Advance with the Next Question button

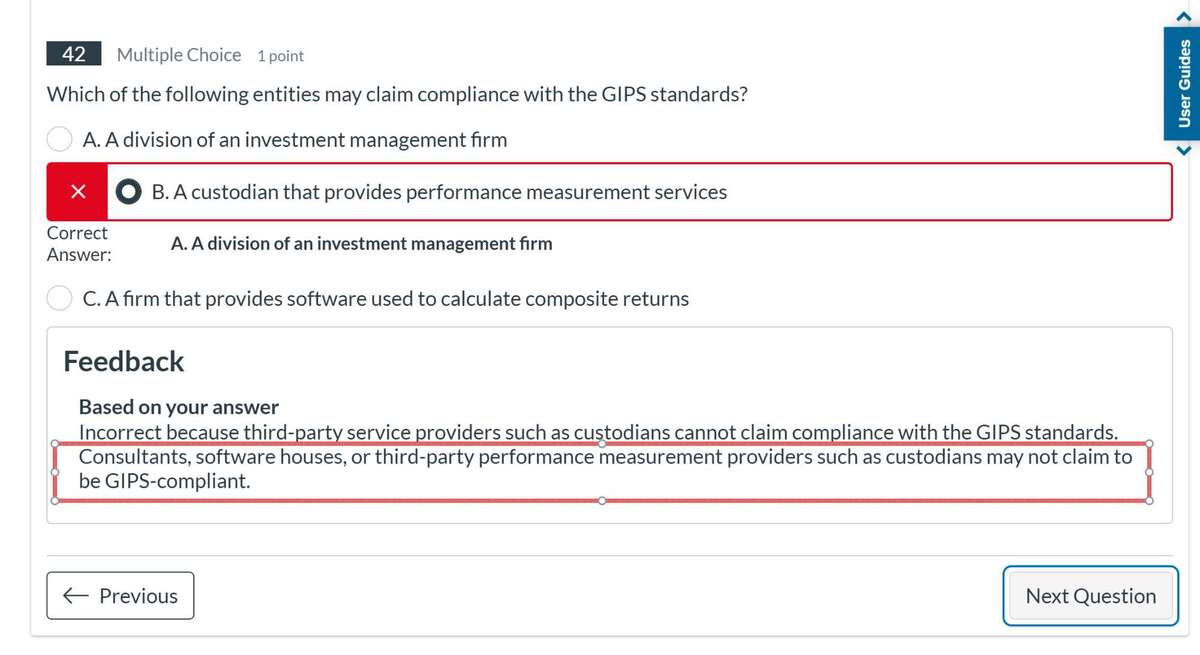[1090, 596]
